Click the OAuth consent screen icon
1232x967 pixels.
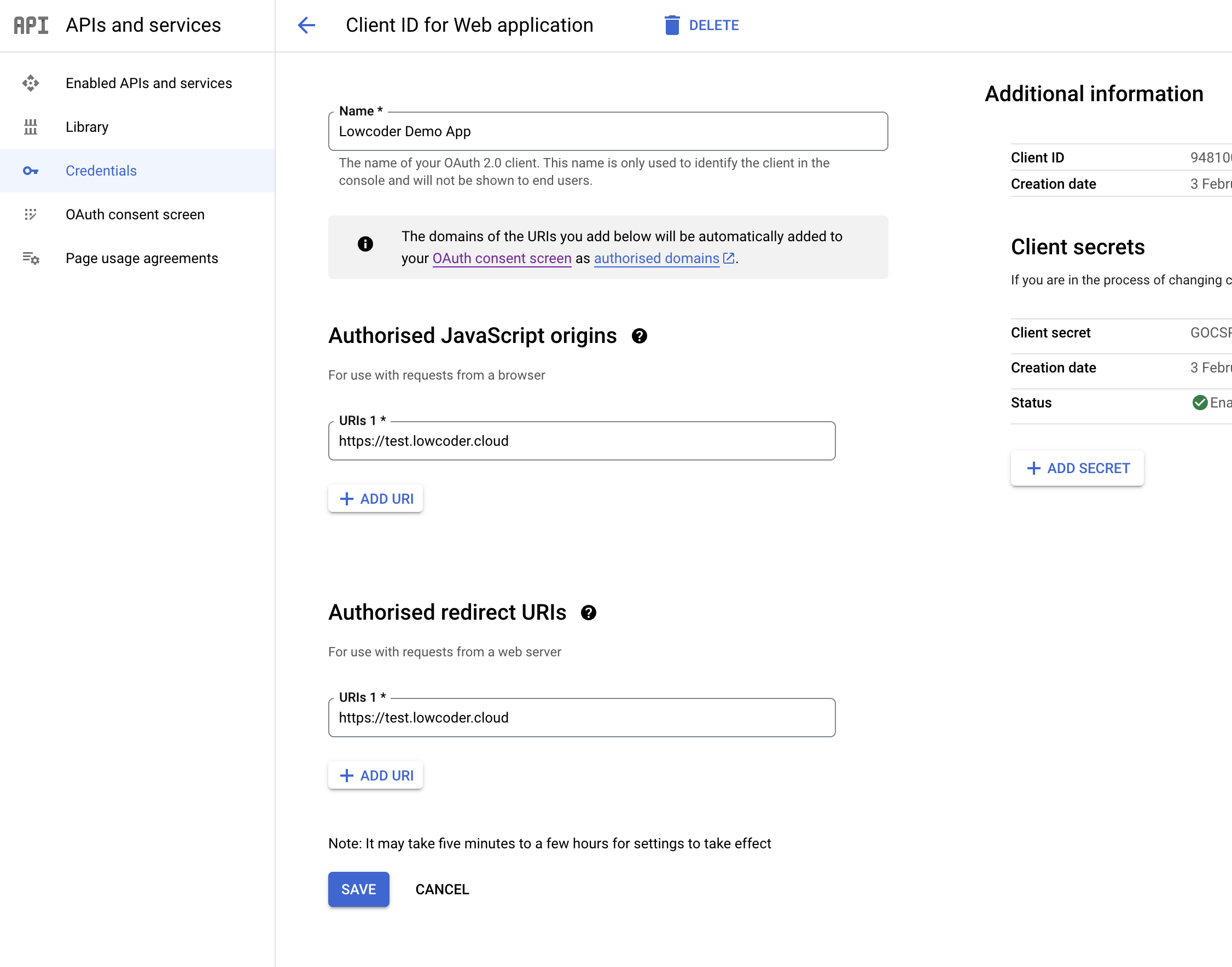point(31,214)
